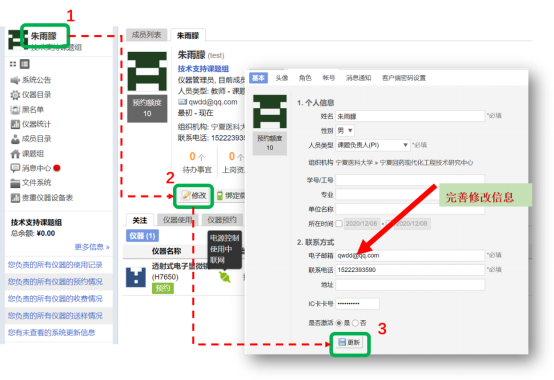Open 仪器目录 gear icon in sidebar
The image size is (554, 380).
coord(15,95)
